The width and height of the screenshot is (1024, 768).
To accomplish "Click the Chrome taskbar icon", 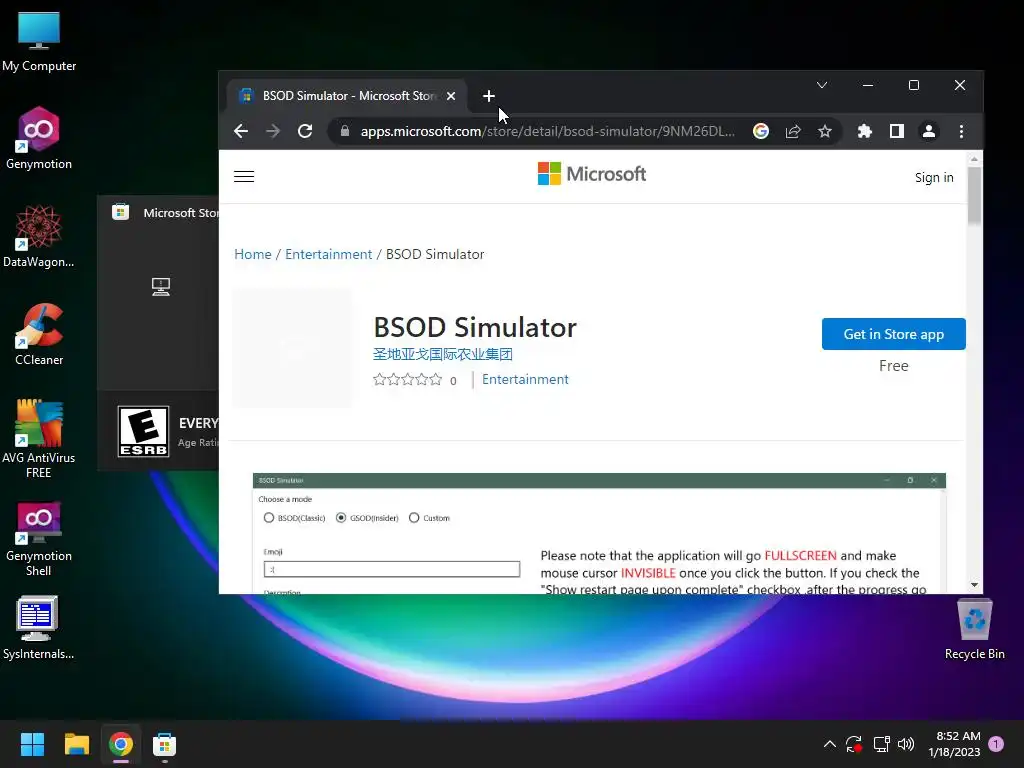I will click(x=121, y=744).
